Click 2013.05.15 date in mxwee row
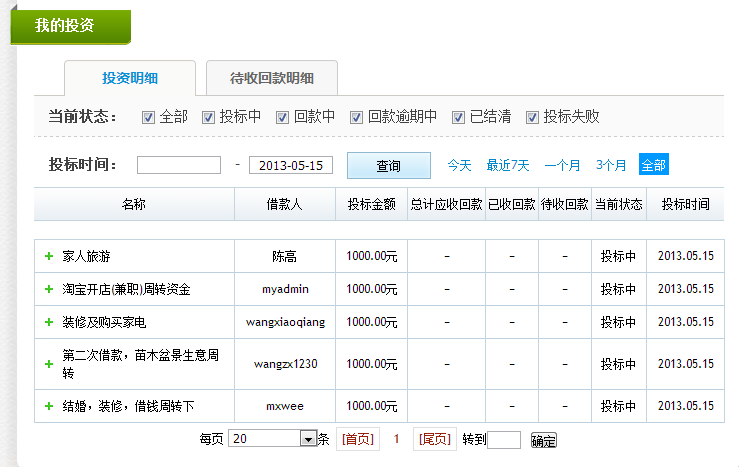 (686, 406)
